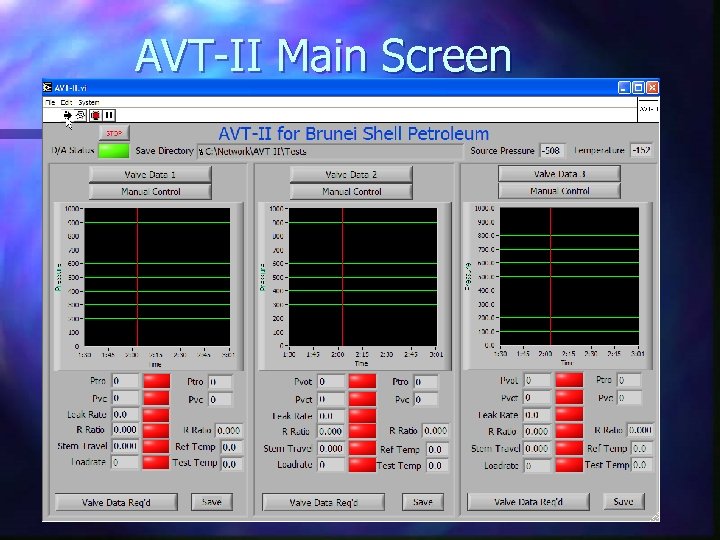Click the red LED beside Loadrate in the Valve Data 1 panel

(x=156, y=462)
